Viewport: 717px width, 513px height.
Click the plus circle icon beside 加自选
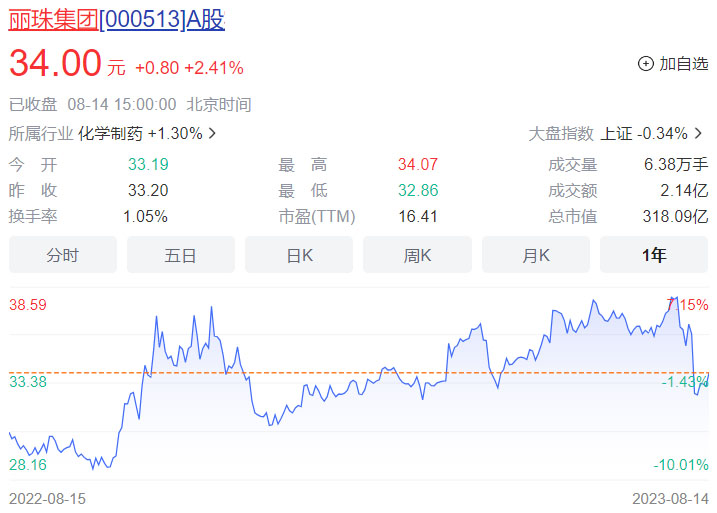pyautogui.click(x=645, y=64)
